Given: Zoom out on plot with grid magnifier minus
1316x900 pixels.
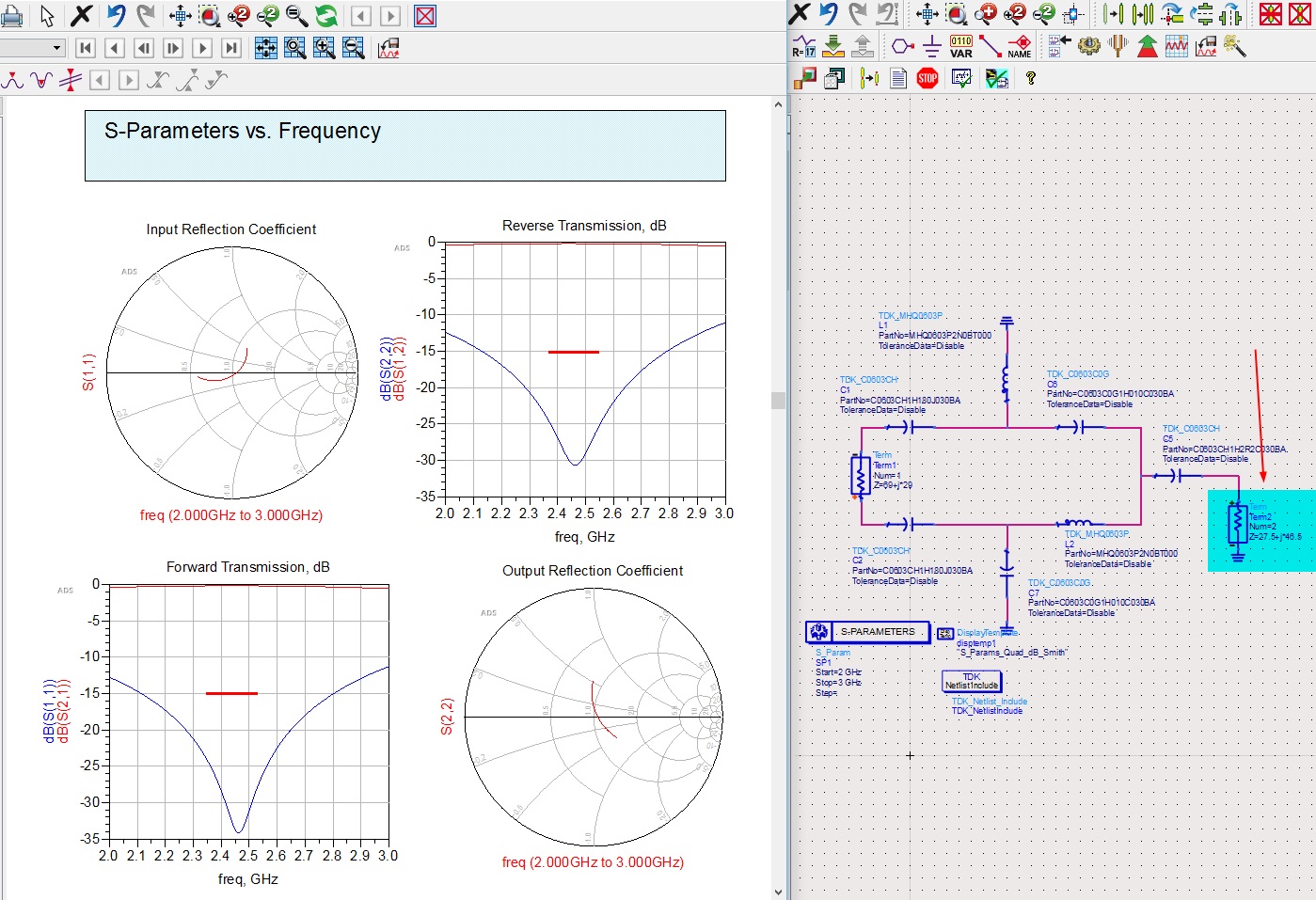Looking at the screenshot, I should [354, 48].
